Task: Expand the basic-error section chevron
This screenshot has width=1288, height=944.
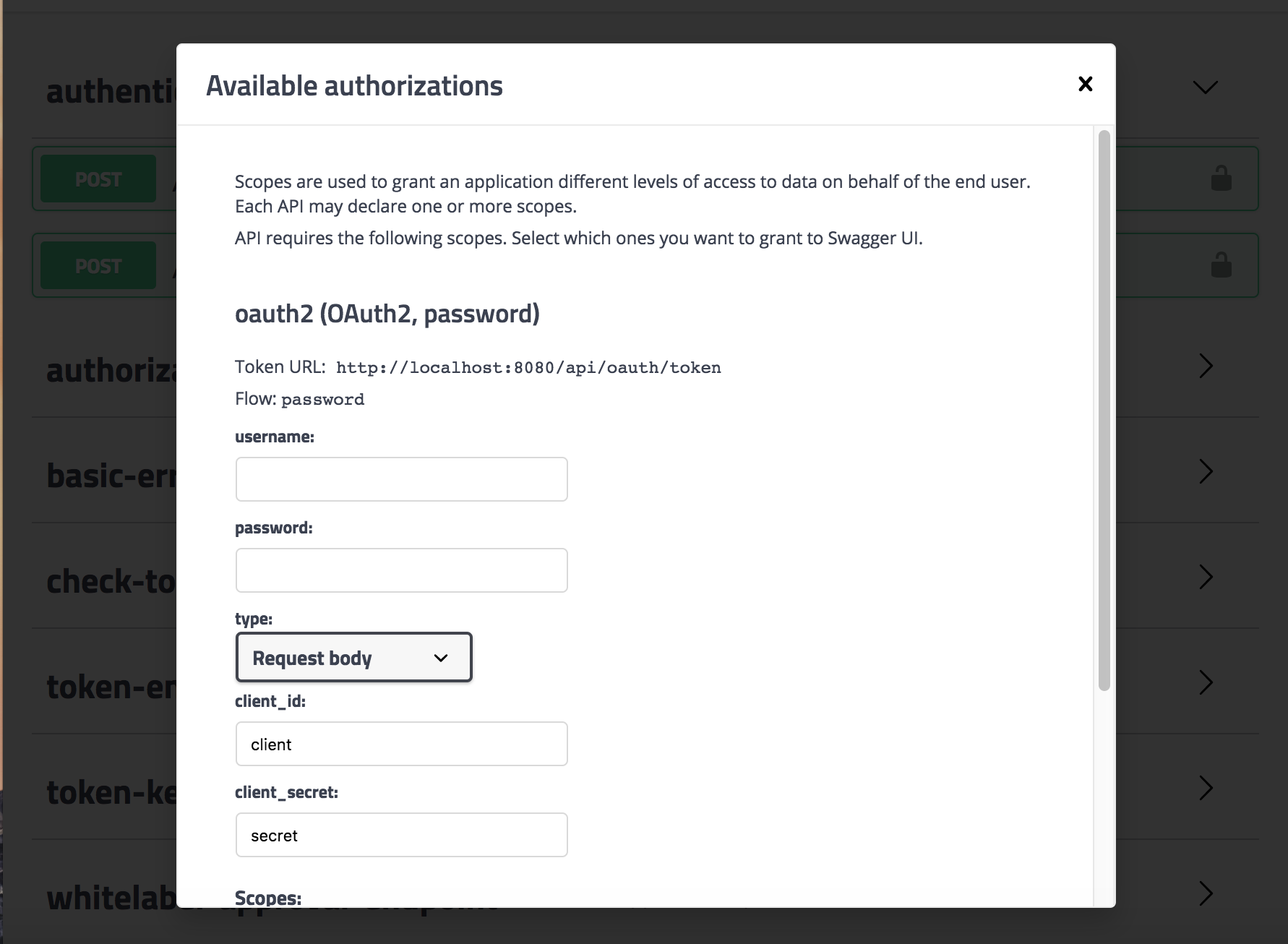Action: click(x=1205, y=471)
